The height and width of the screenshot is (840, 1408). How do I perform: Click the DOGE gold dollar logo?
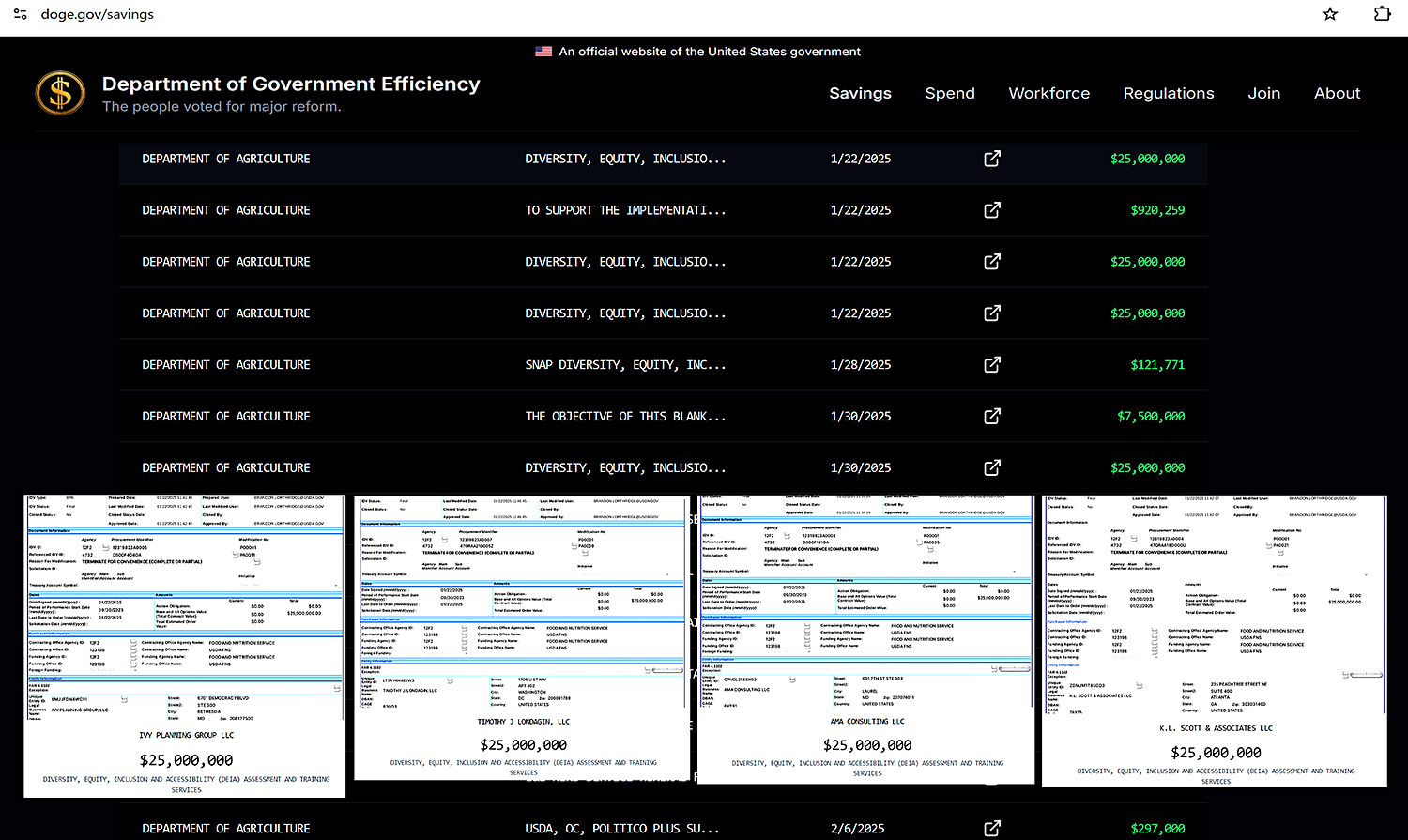click(60, 94)
